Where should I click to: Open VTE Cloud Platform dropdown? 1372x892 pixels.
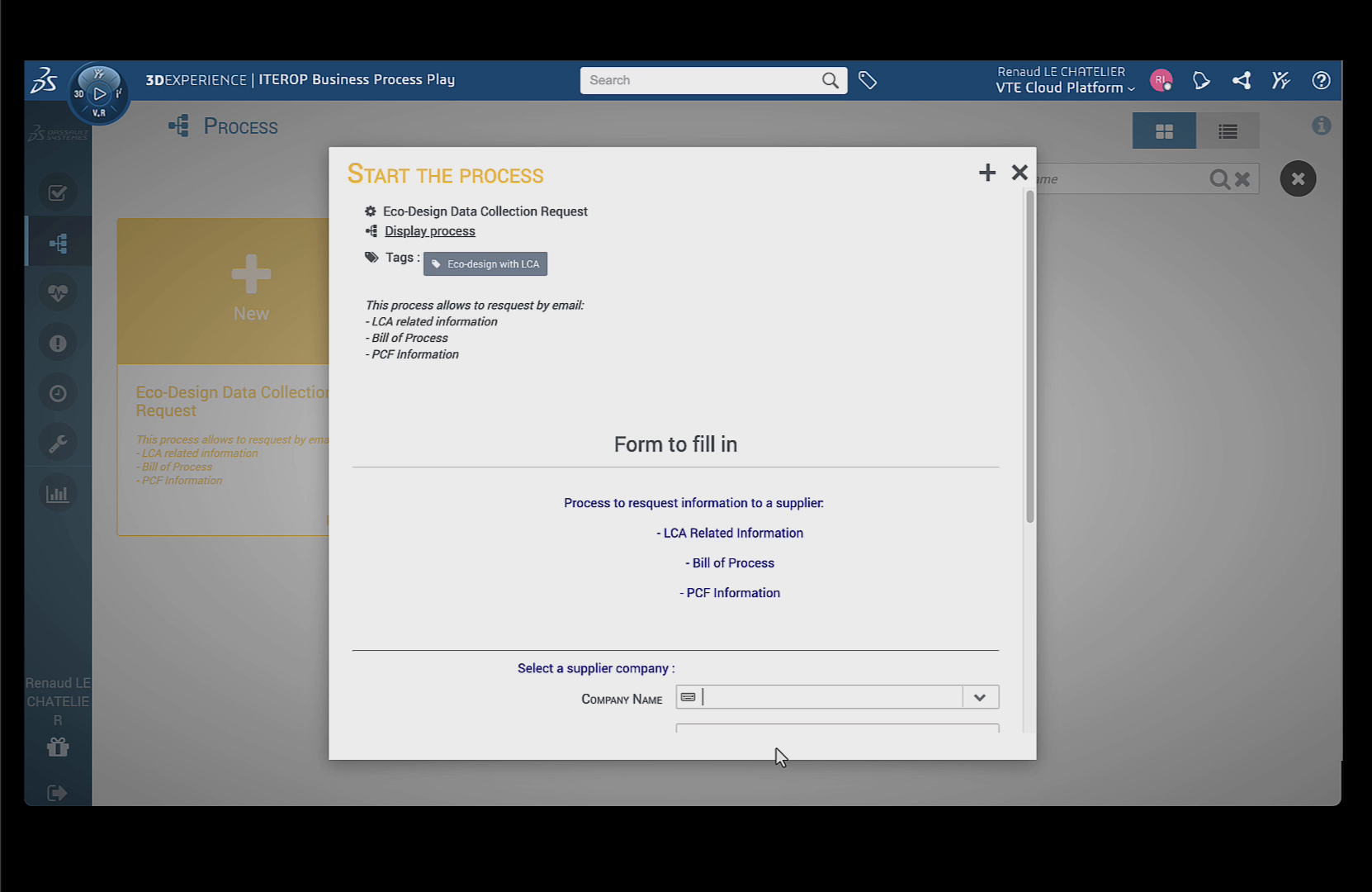pyautogui.click(x=1065, y=88)
